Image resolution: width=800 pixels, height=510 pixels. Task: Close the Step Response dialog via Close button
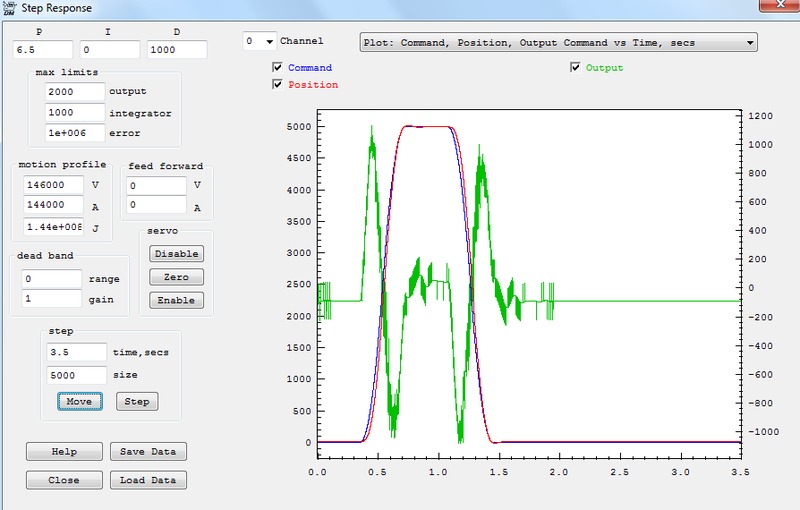(64, 480)
